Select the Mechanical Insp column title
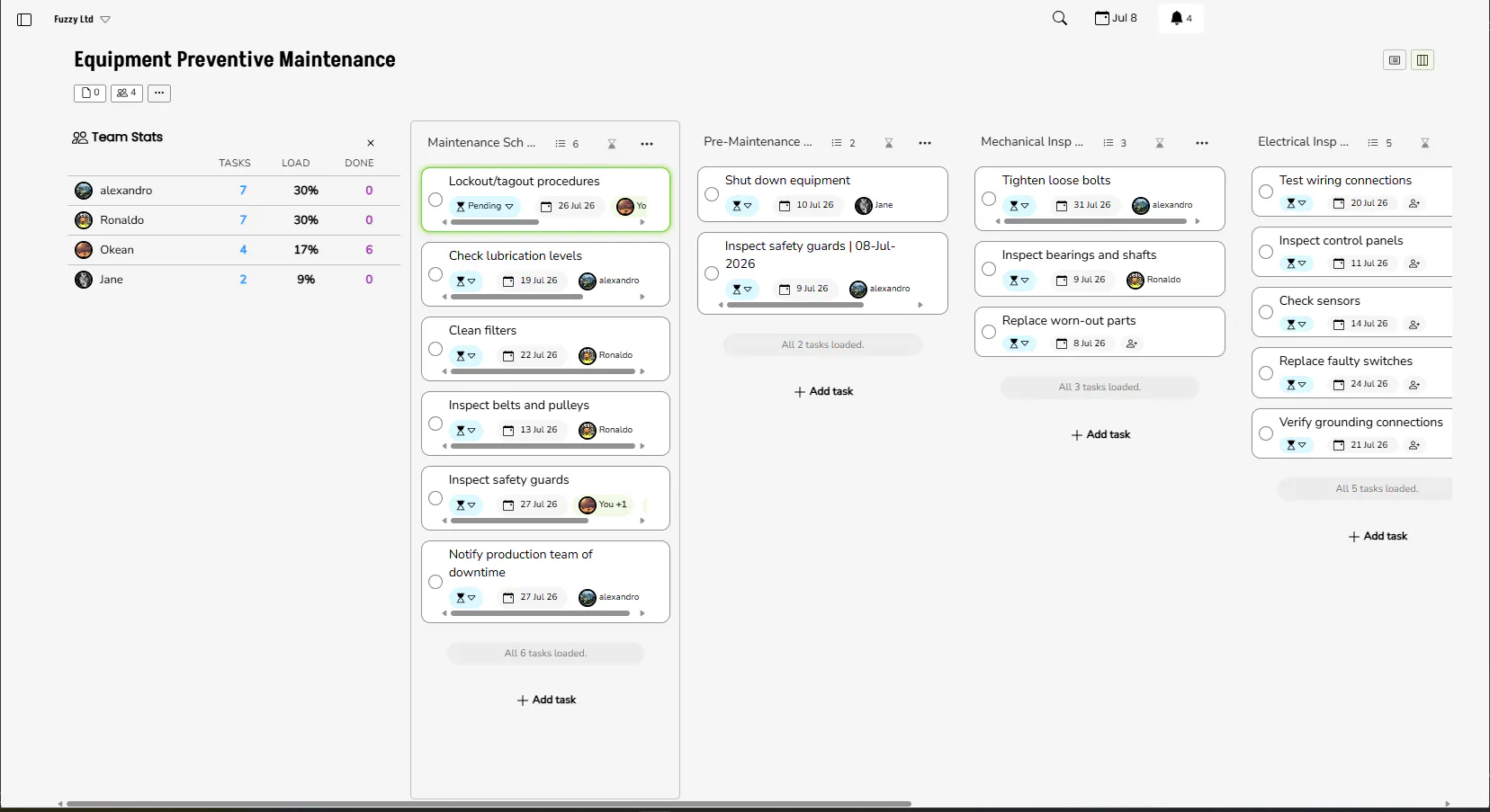 [1032, 142]
